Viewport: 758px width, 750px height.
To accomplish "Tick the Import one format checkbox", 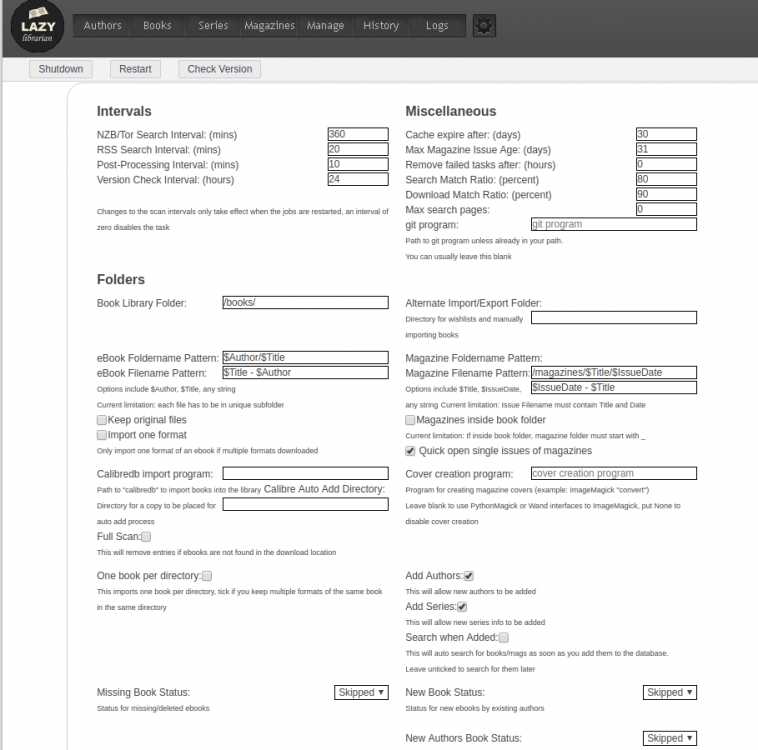I will coord(102,435).
